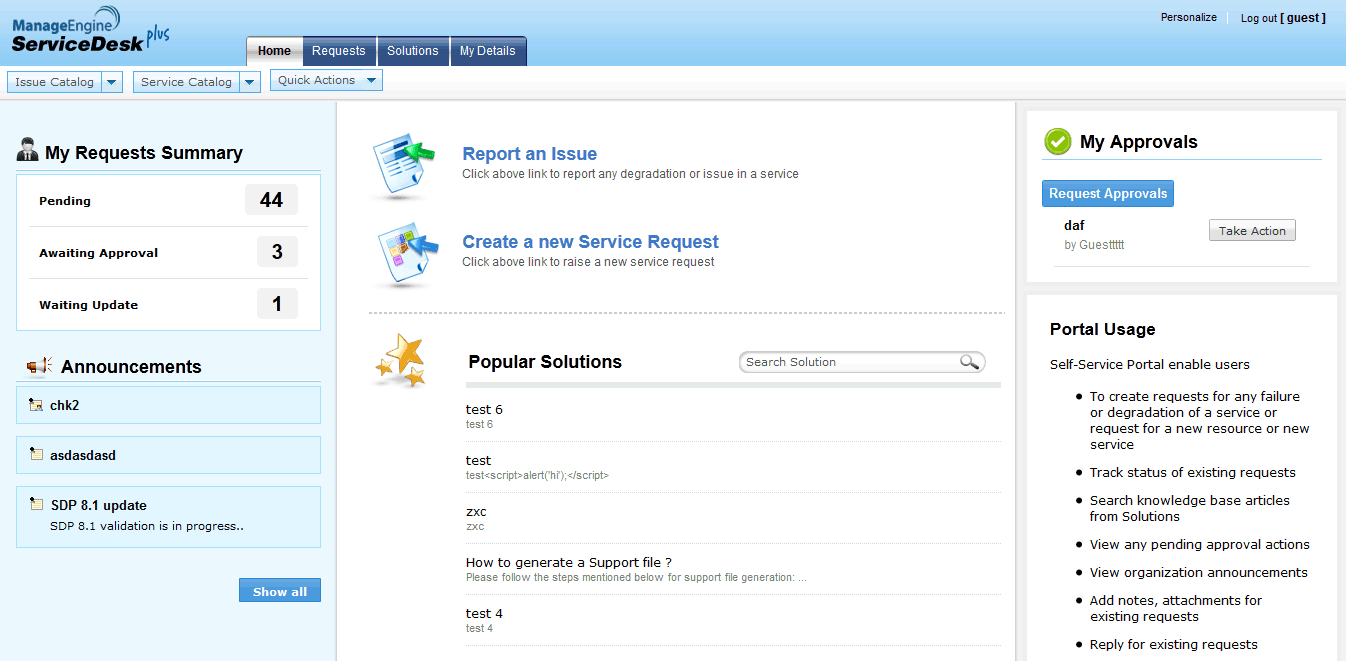Click the 'daf' approval item

1074,225
